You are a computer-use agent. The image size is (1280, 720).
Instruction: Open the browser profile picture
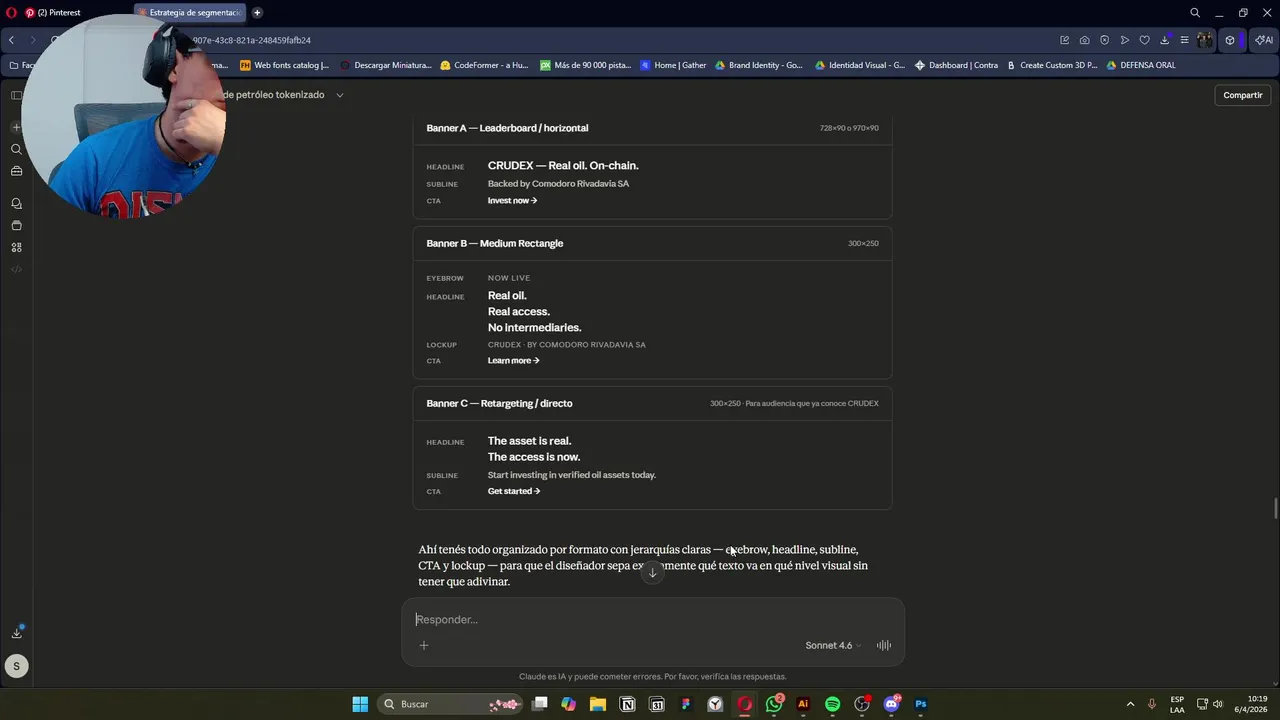coord(1205,40)
